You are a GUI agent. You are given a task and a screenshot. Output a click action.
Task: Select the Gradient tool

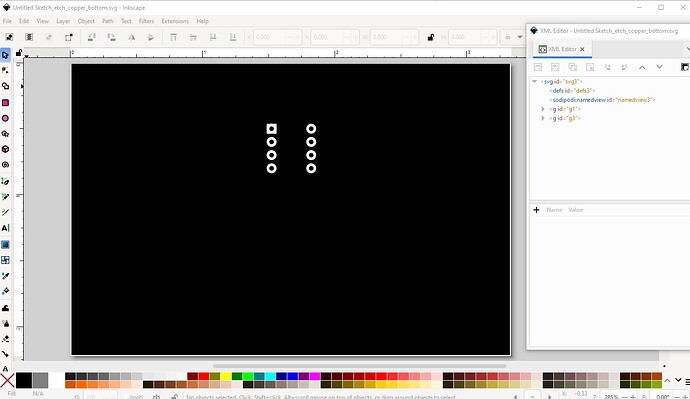click(x=5, y=244)
